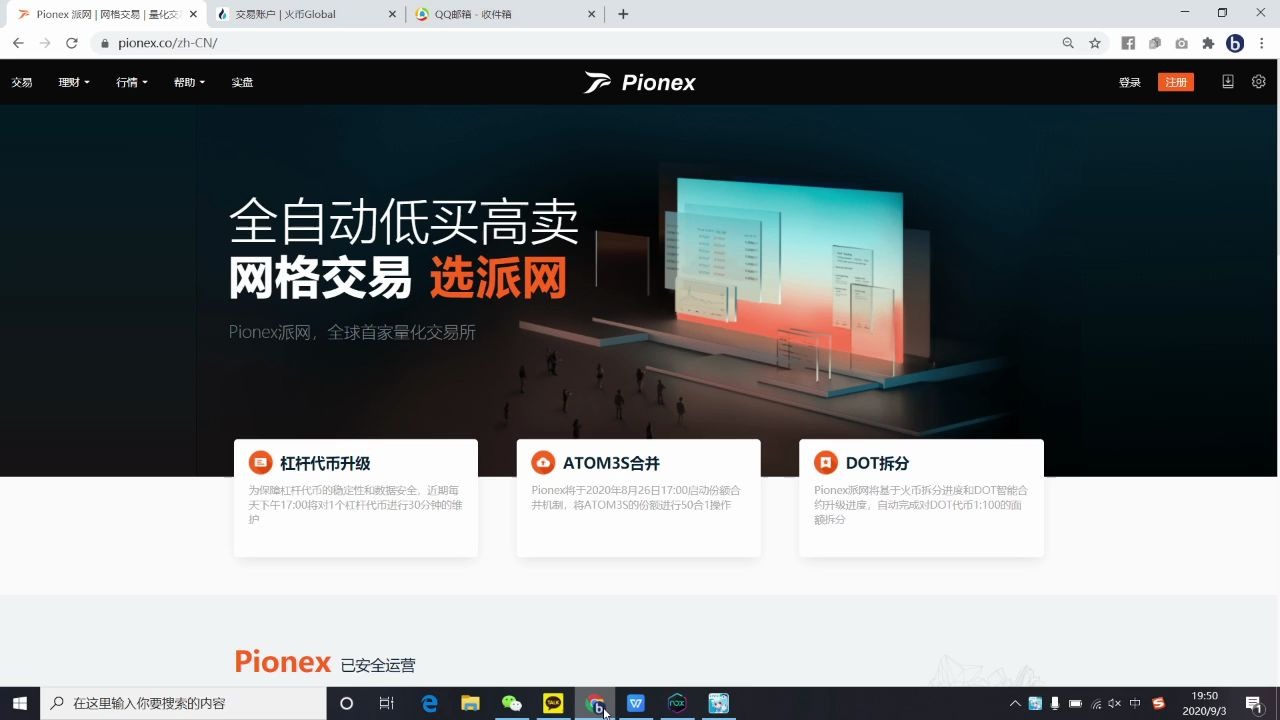Image resolution: width=1280 pixels, height=720 pixels.
Task: Open Task View on taskbar
Action: coord(387,703)
